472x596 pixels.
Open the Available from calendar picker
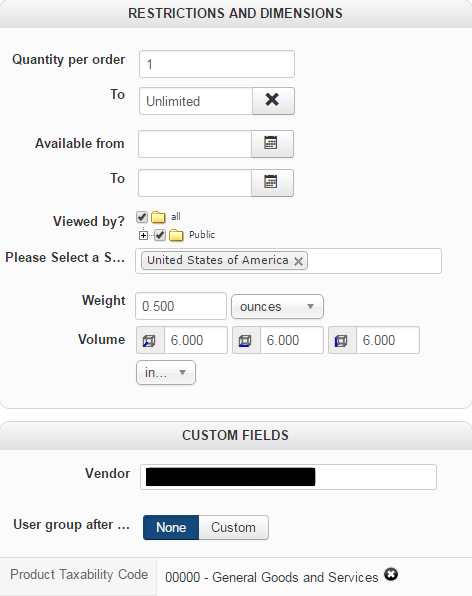[x=272, y=144]
